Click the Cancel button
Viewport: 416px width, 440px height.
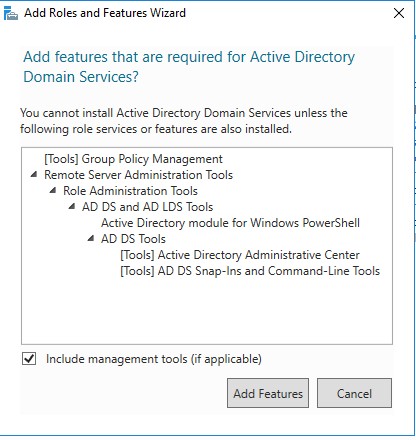(x=354, y=393)
